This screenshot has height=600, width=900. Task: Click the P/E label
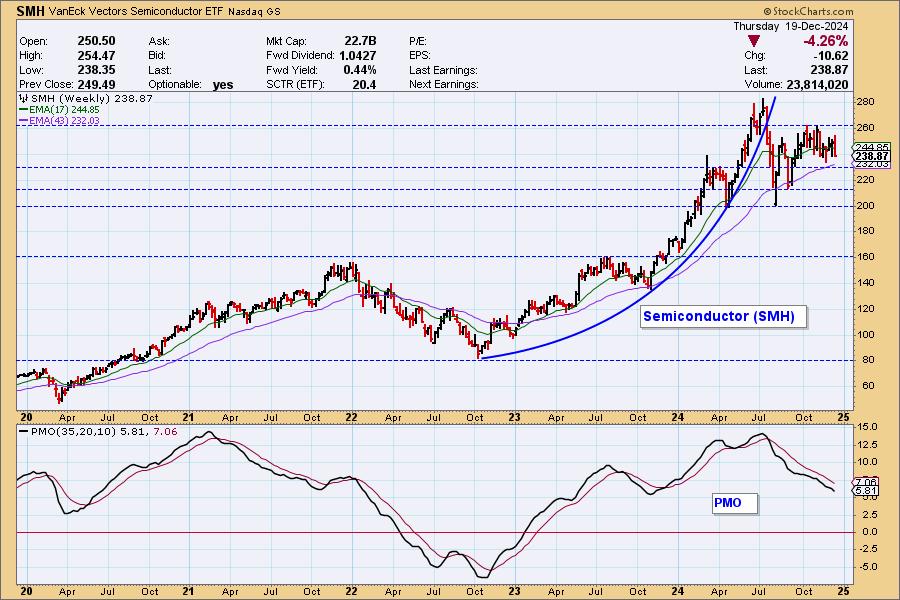click(x=418, y=41)
